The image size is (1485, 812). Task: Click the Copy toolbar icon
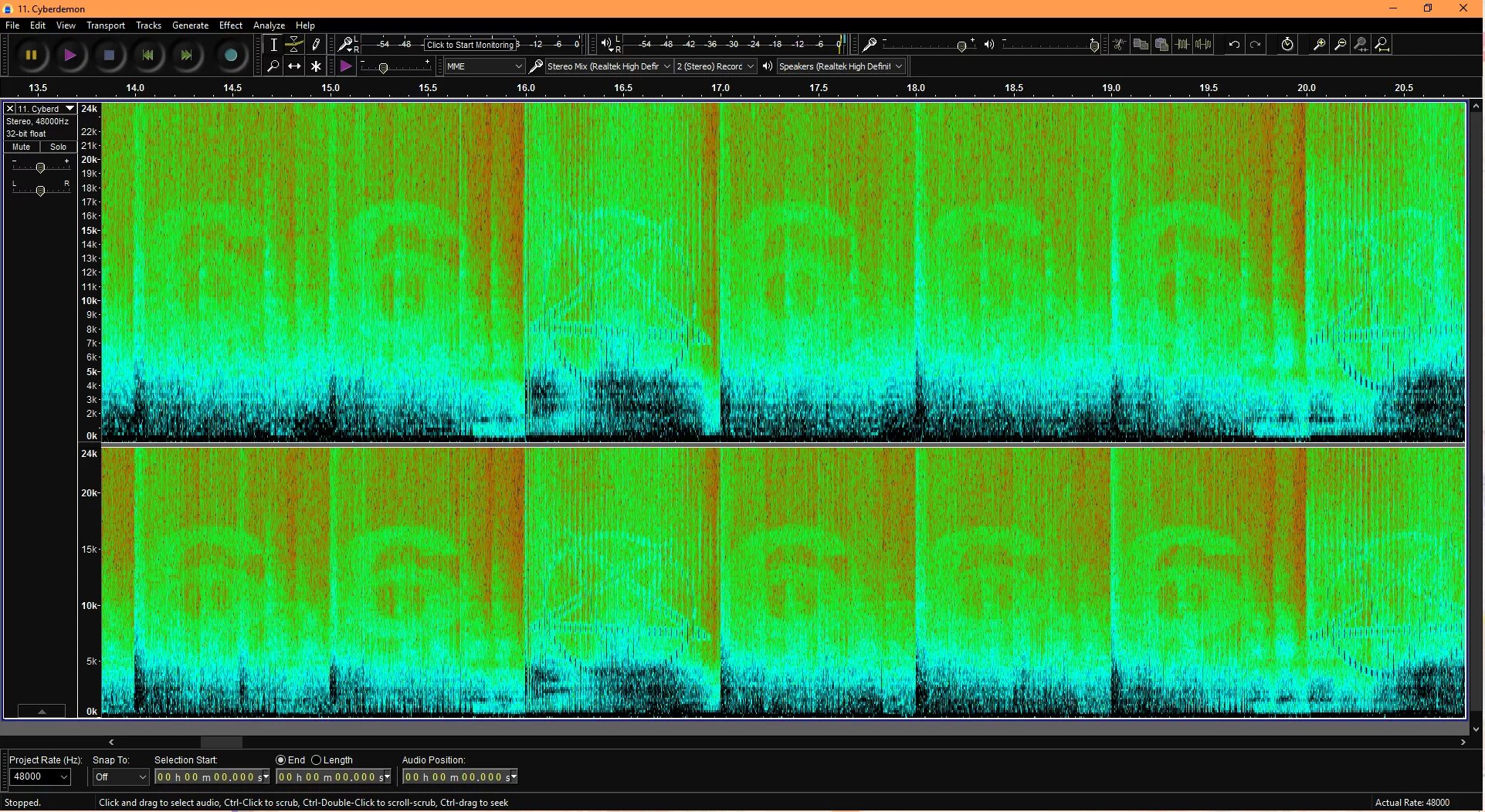1140,44
